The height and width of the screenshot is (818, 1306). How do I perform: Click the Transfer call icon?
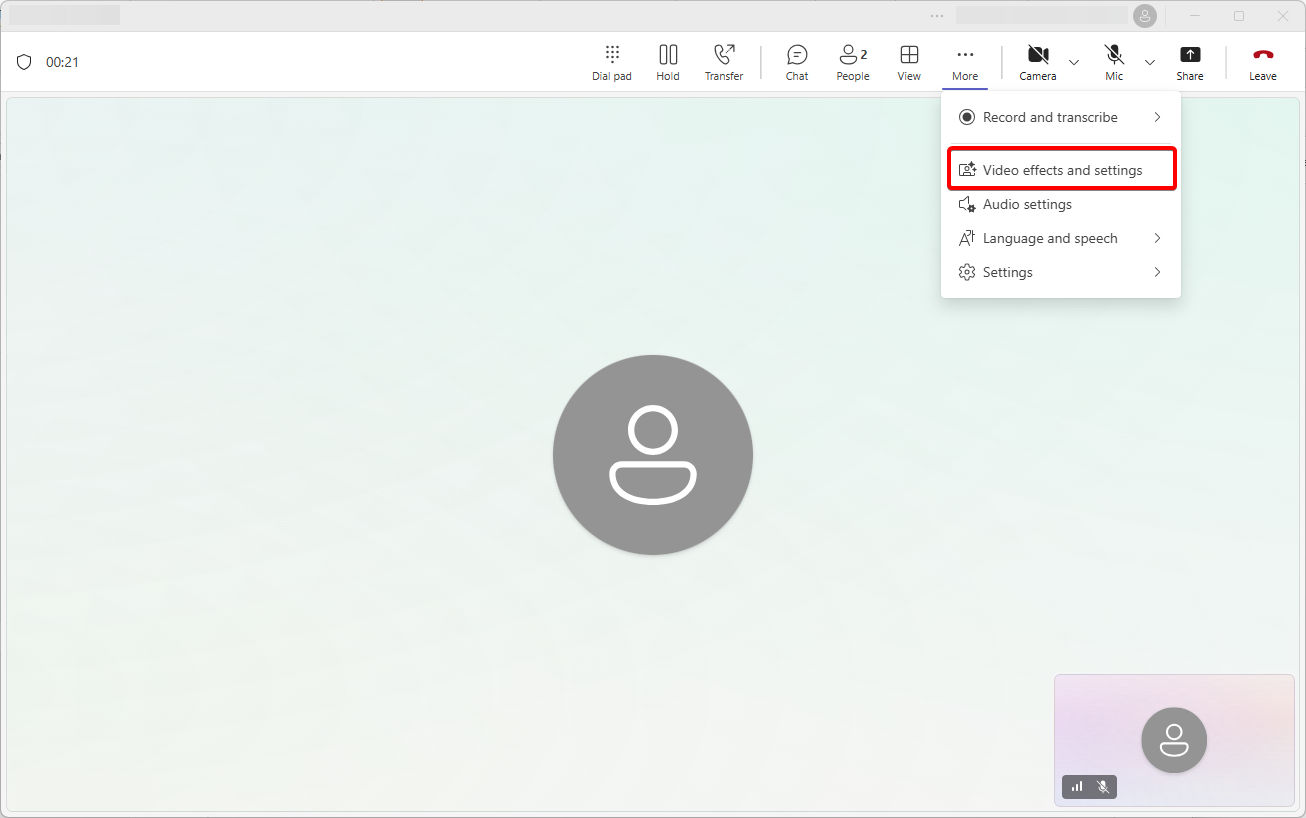pyautogui.click(x=724, y=62)
